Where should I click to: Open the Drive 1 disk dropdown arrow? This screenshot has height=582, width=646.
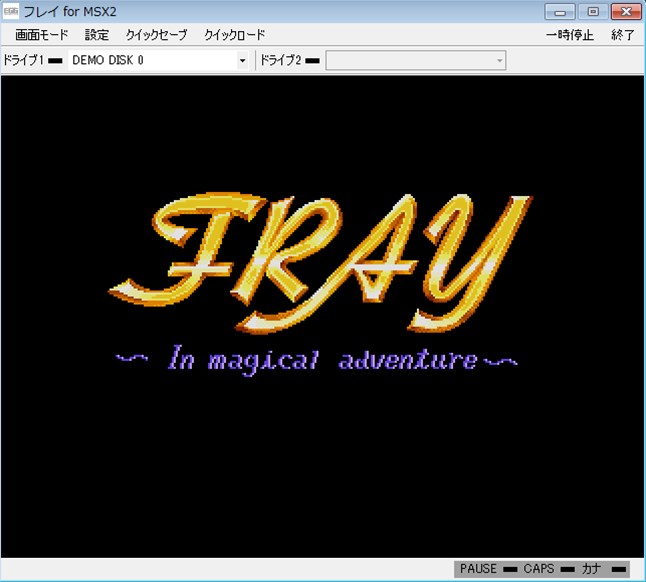pyautogui.click(x=242, y=61)
